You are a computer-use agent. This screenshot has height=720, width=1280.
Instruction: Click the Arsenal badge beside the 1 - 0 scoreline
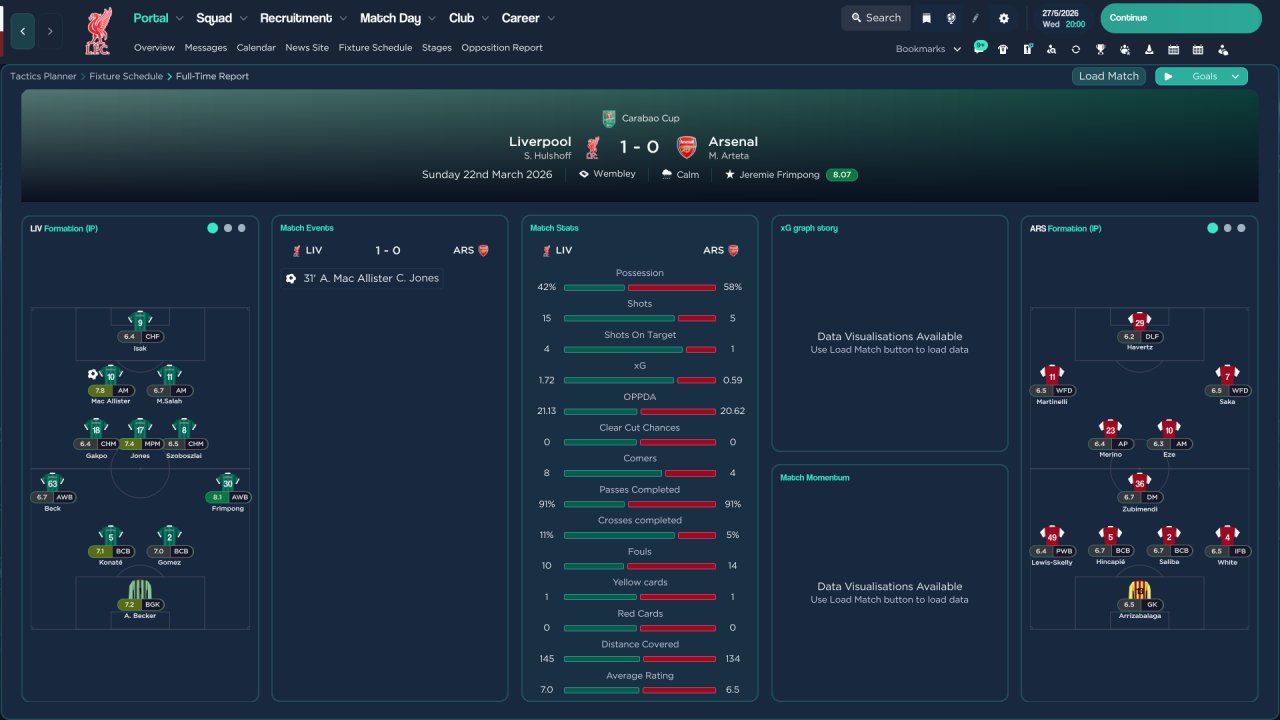pyautogui.click(x=687, y=148)
